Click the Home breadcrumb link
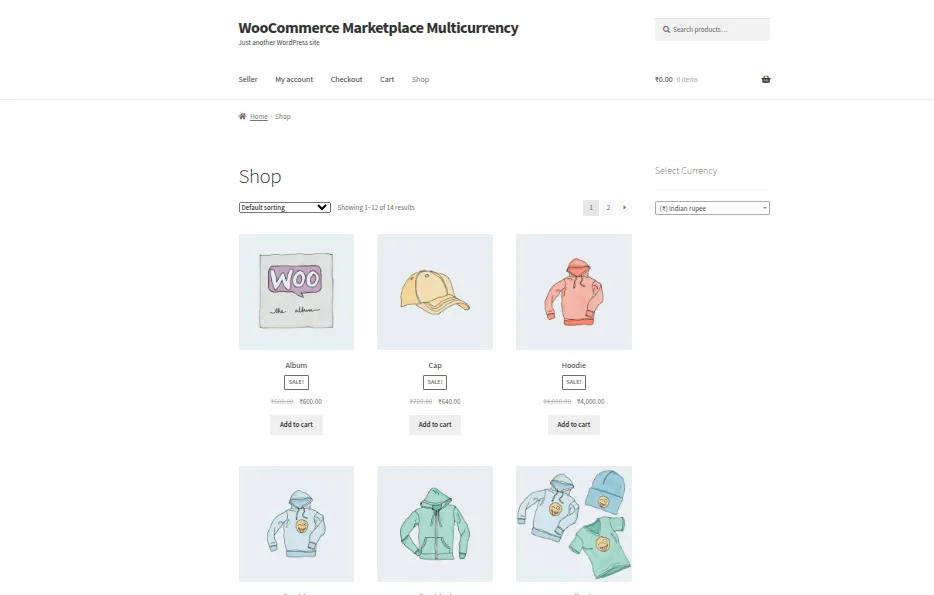This screenshot has height=595, width=934. (259, 116)
